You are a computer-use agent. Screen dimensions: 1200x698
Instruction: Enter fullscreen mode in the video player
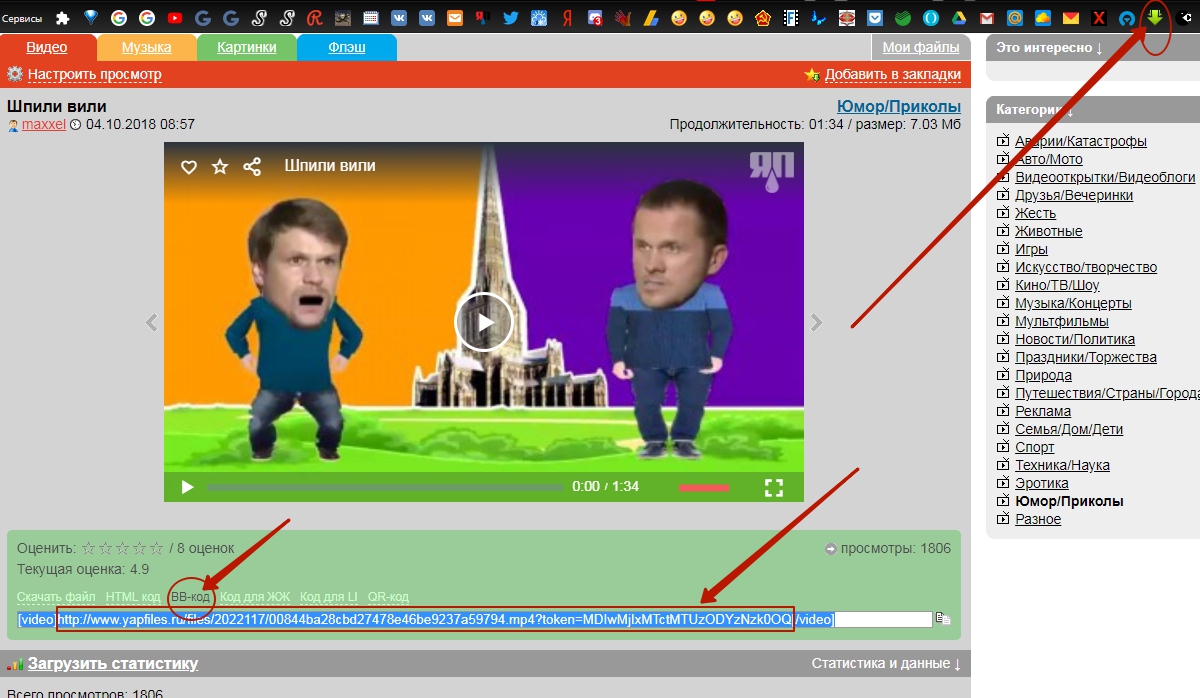(773, 487)
